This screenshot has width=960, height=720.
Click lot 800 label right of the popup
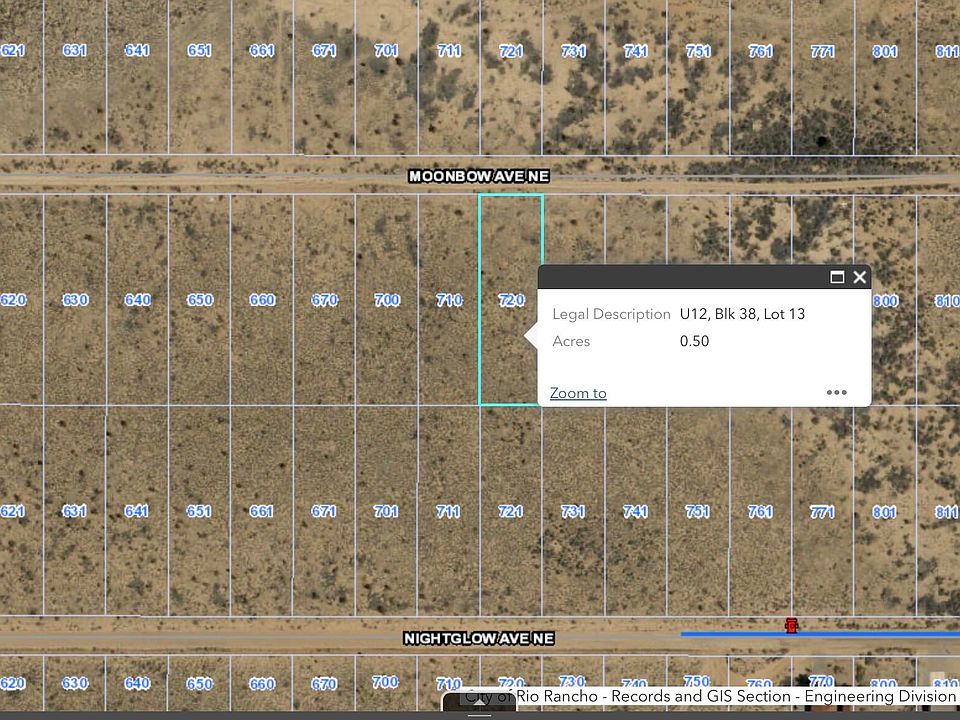(x=885, y=301)
